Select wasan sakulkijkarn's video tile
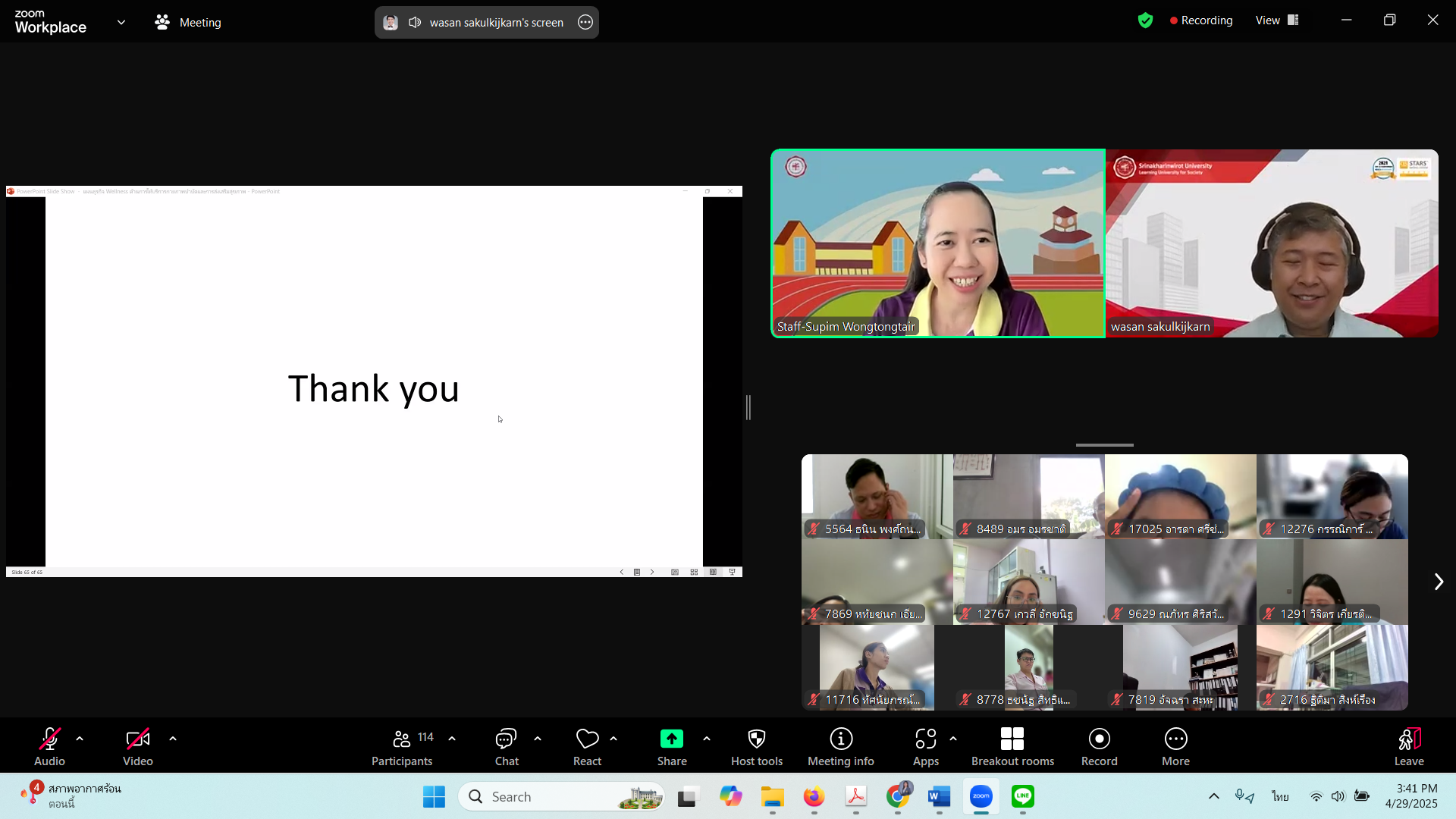 click(x=1272, y=243)
